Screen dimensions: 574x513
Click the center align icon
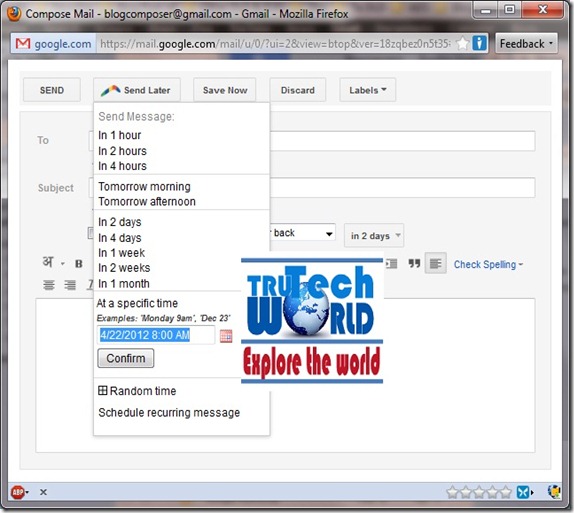pos(49,285)
